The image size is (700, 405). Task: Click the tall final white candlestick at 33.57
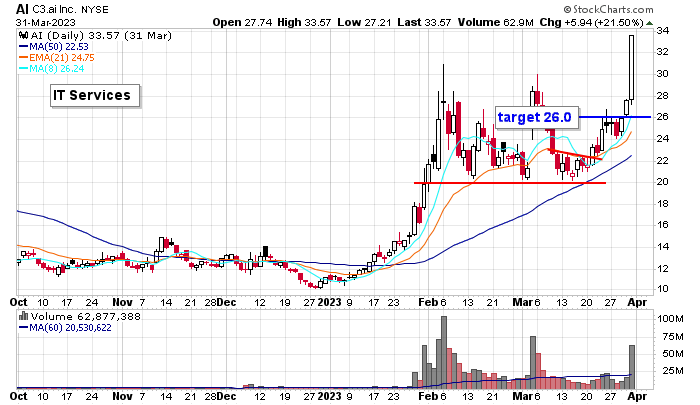point(631,67)
